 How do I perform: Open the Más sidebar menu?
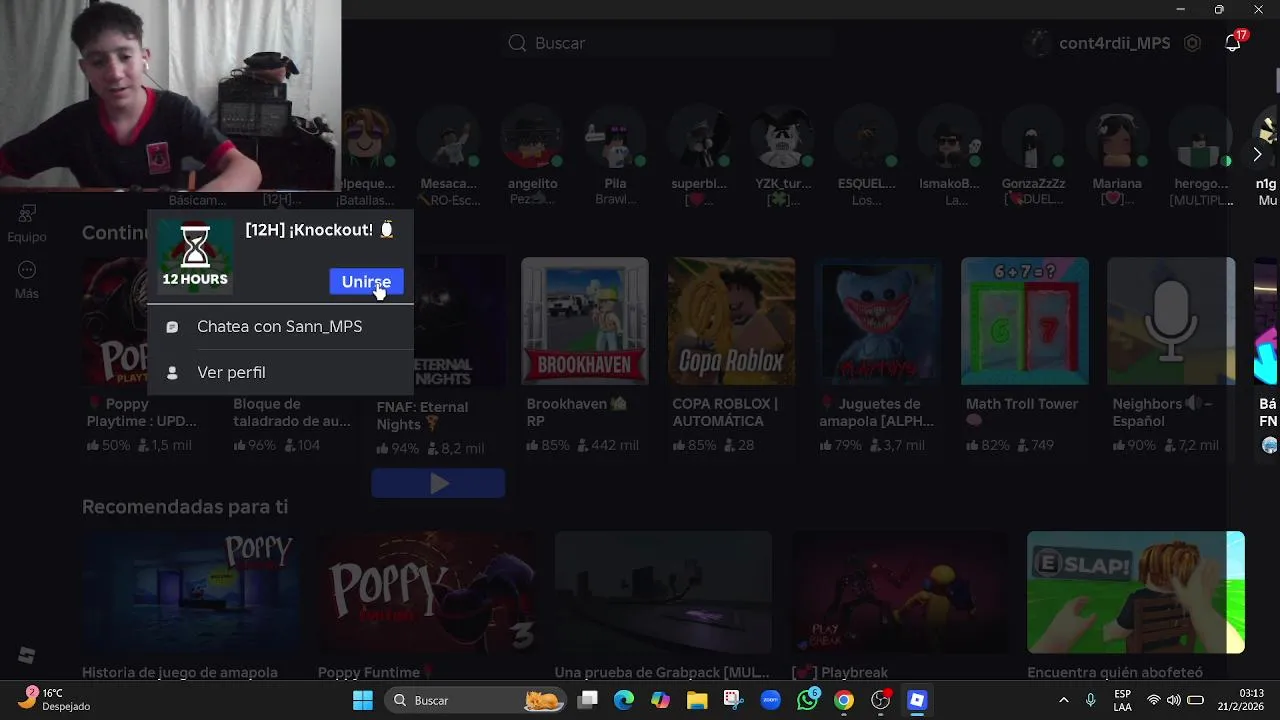27,280
